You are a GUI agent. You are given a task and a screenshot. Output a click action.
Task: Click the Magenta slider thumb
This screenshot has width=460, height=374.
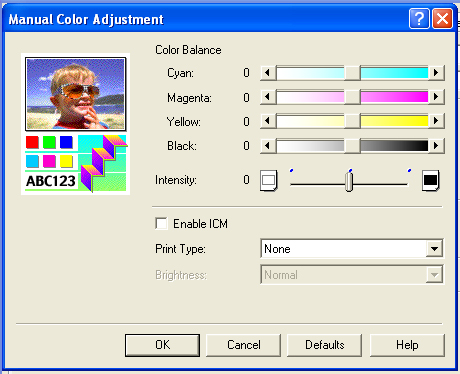[x=352, y=97]
